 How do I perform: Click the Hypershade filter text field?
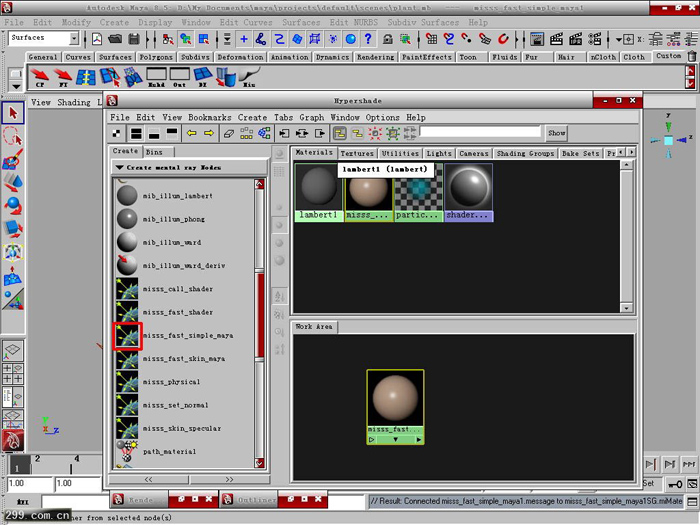pyautogui.click(x=480, y=132)
